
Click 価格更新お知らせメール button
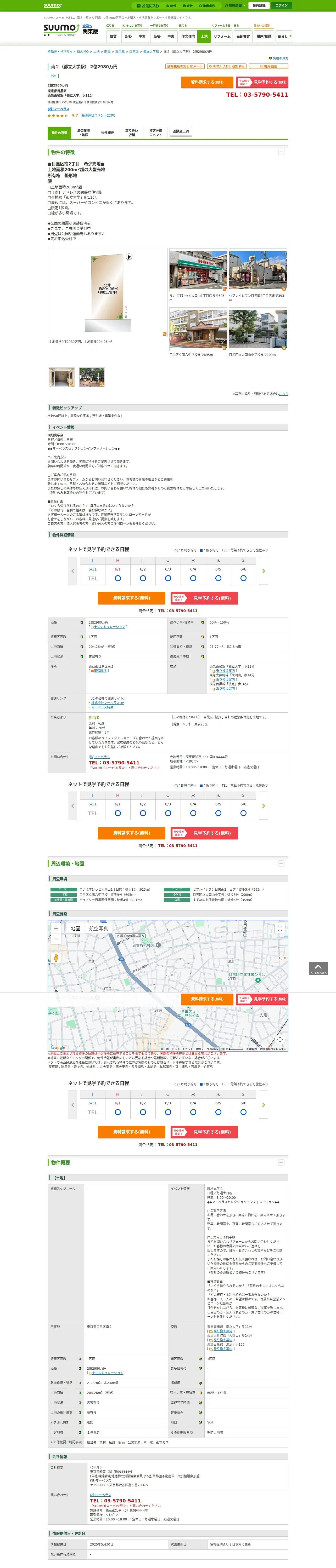click(185, 66)
